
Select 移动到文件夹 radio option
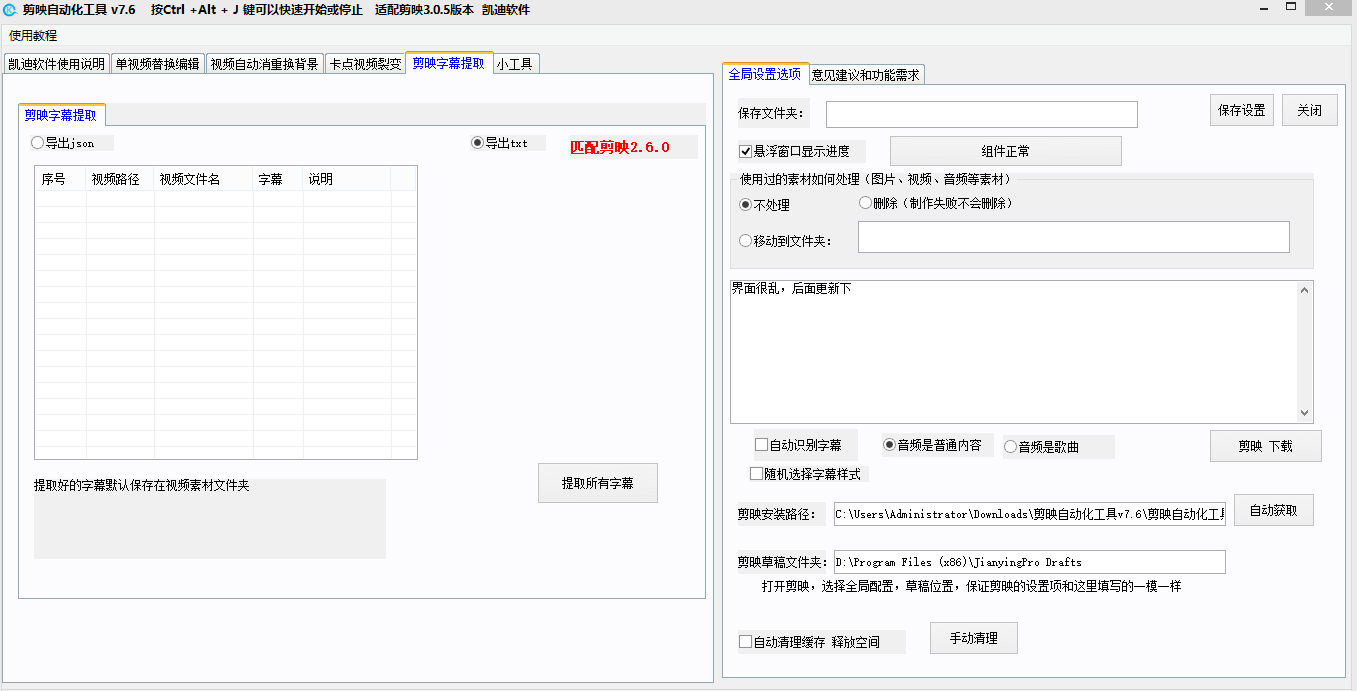pos(745,241)
